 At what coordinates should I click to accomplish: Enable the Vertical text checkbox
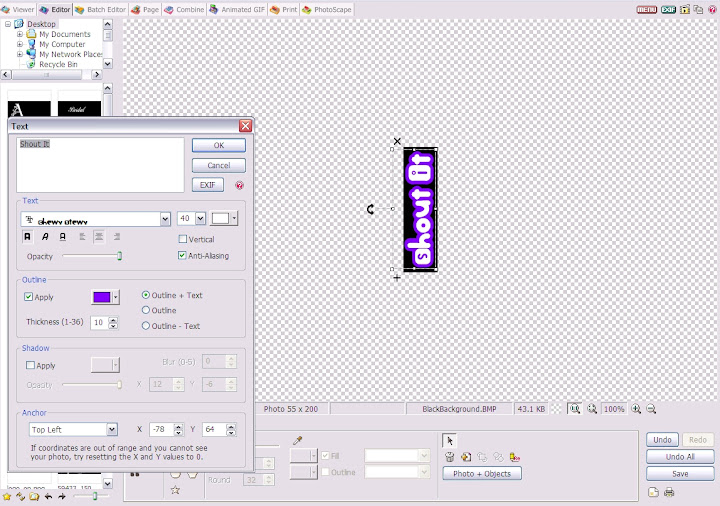click(x=182, y=240)
